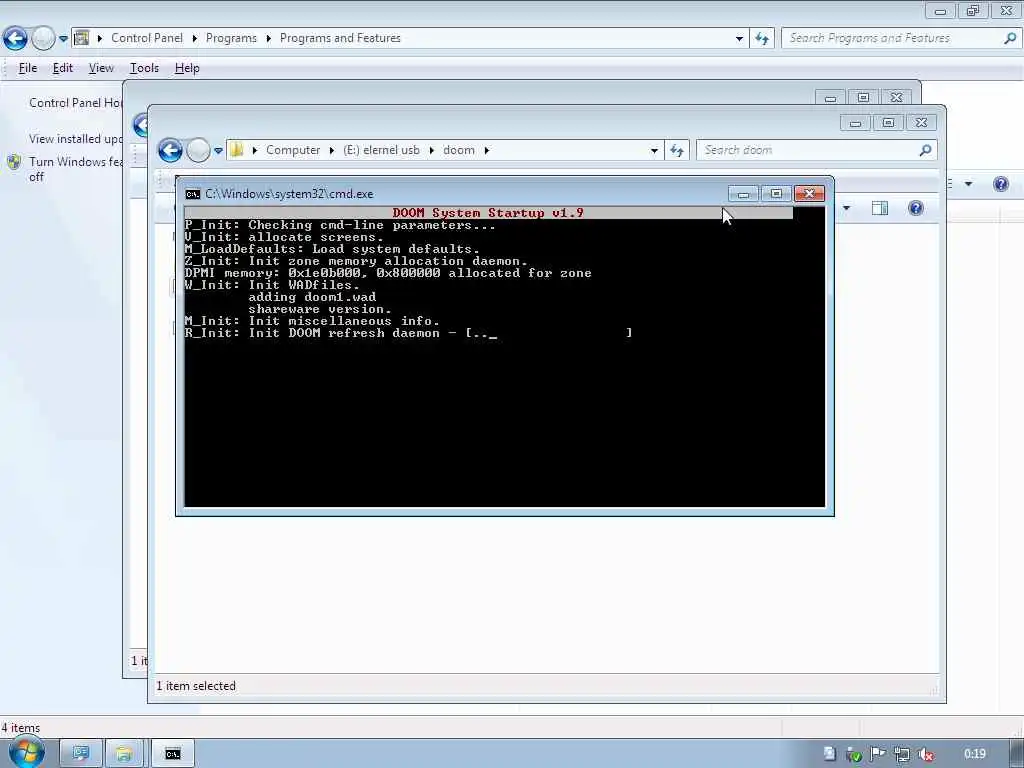Viewport: 1024px width, 768px height.
Task: Open Action Center flag tray icon
Action: (x=877, y=754)
